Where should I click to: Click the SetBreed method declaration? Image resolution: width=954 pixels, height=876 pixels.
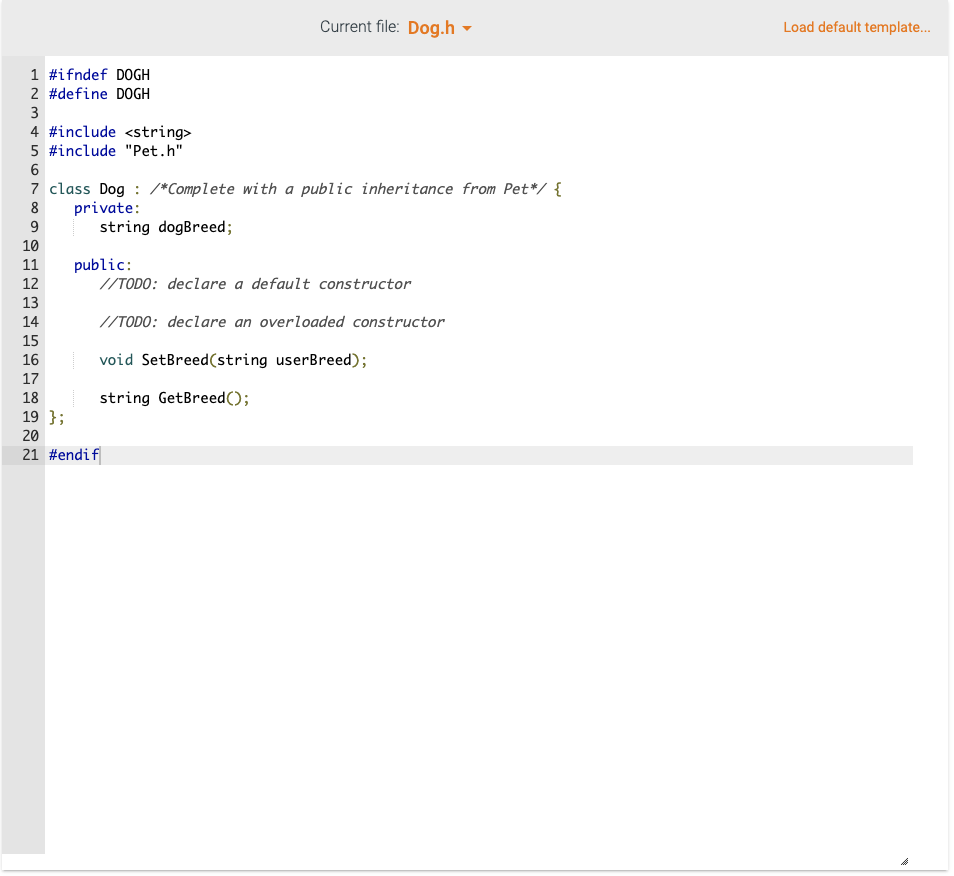[233, 359]
